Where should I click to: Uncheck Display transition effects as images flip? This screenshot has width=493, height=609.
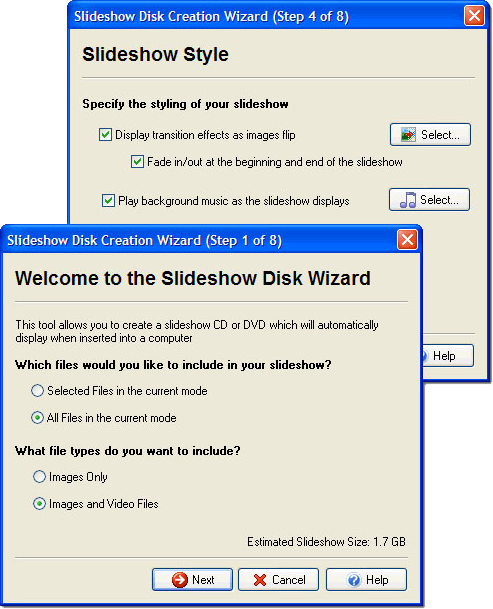[x=105, y=135]
